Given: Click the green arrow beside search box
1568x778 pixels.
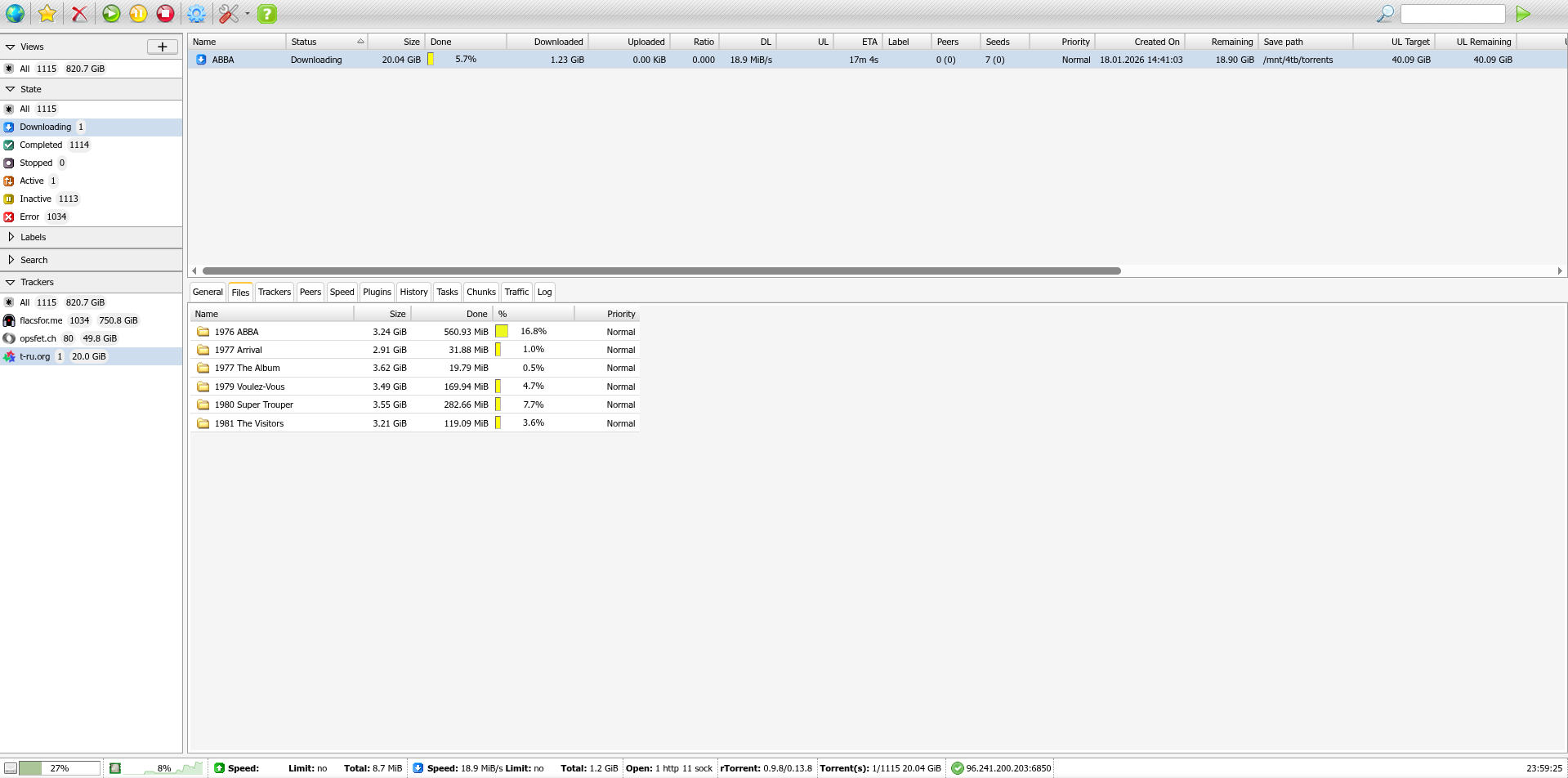Looking at the screenshot, I should pos(1523,13).
